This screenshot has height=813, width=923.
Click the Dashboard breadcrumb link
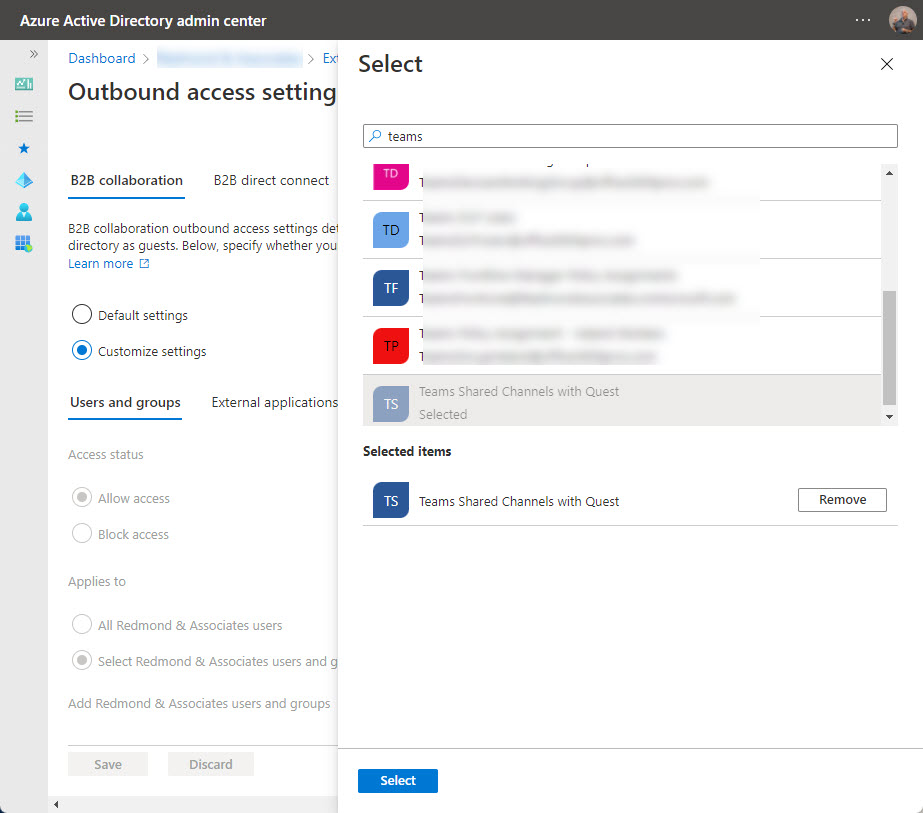pos(102,58)
